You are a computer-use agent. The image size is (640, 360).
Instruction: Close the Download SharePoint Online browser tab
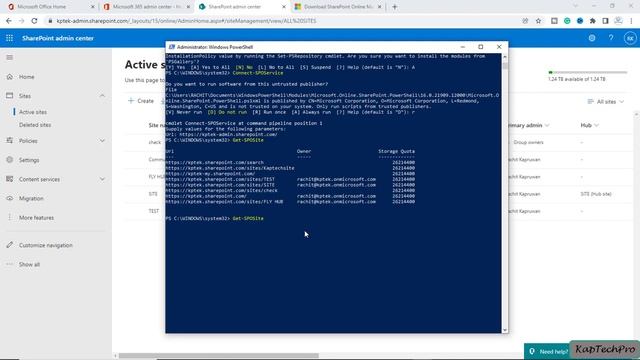tap(379, 7)
